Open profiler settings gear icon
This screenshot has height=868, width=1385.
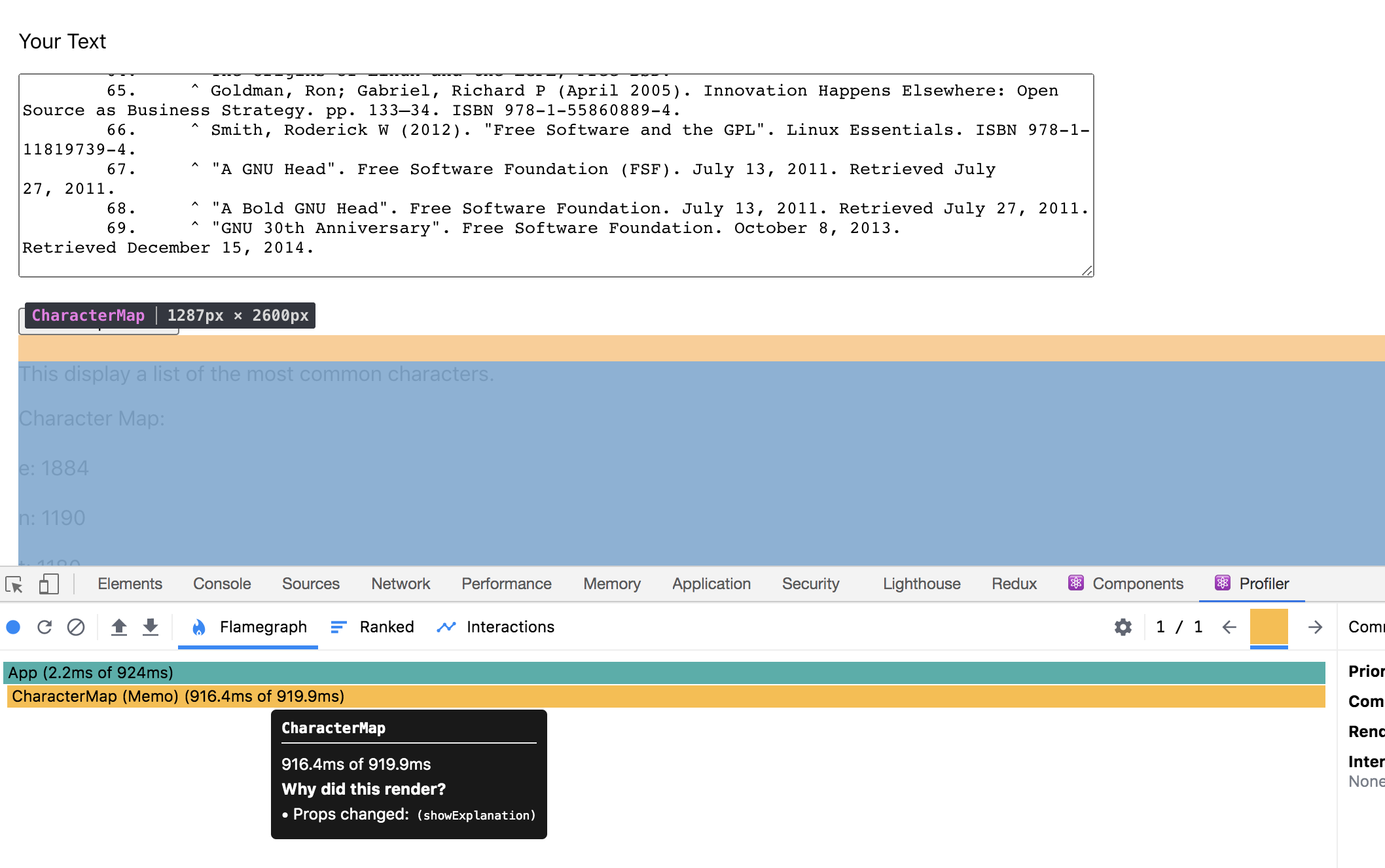1123,627
